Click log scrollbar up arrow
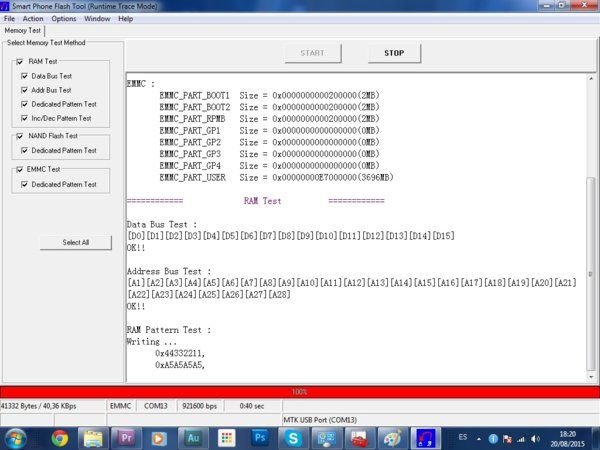The height and width of the screenshot is (450, 600). point(591,79)
